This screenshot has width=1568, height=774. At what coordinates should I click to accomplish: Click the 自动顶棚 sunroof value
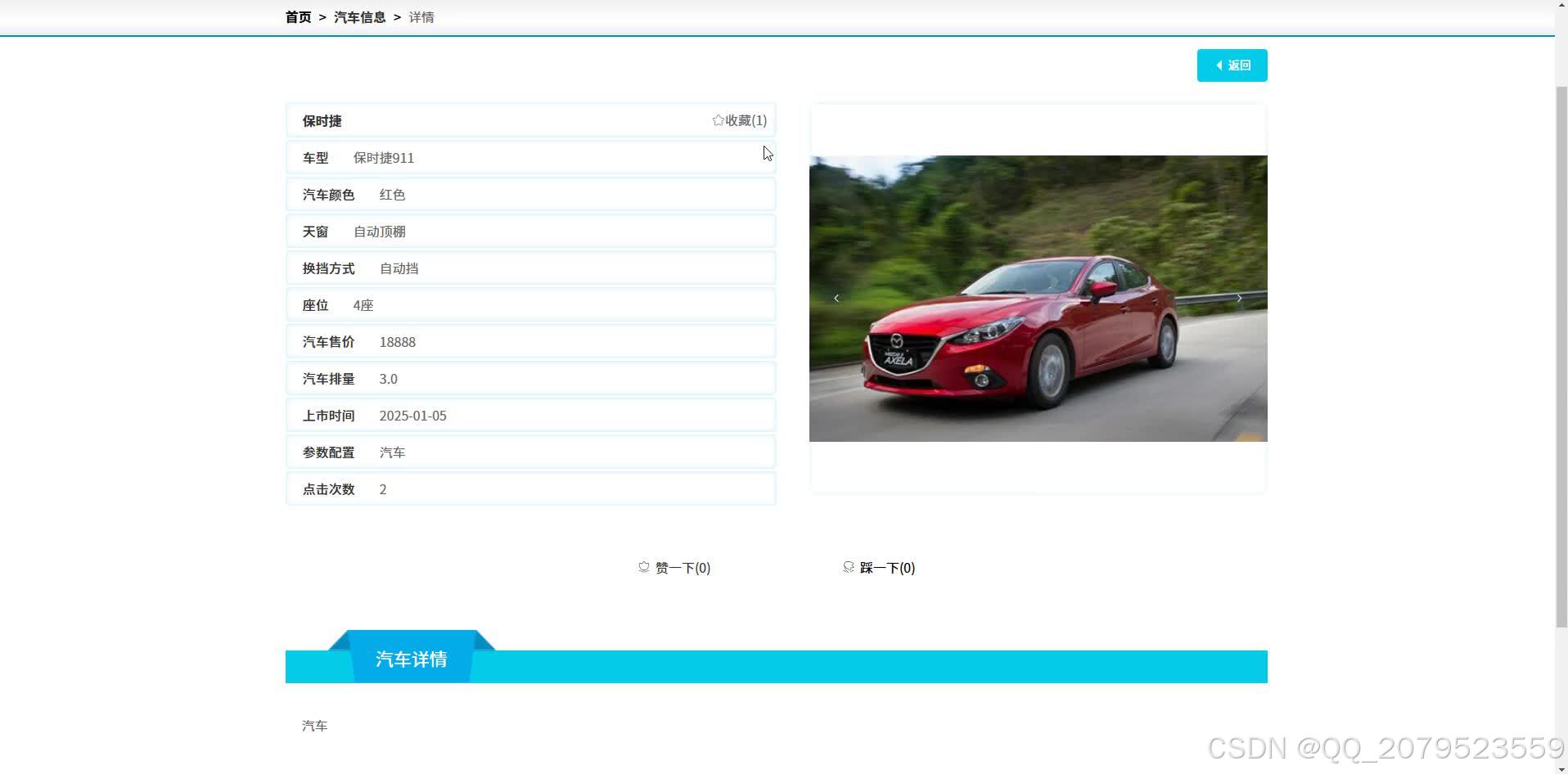pos(380,232)
